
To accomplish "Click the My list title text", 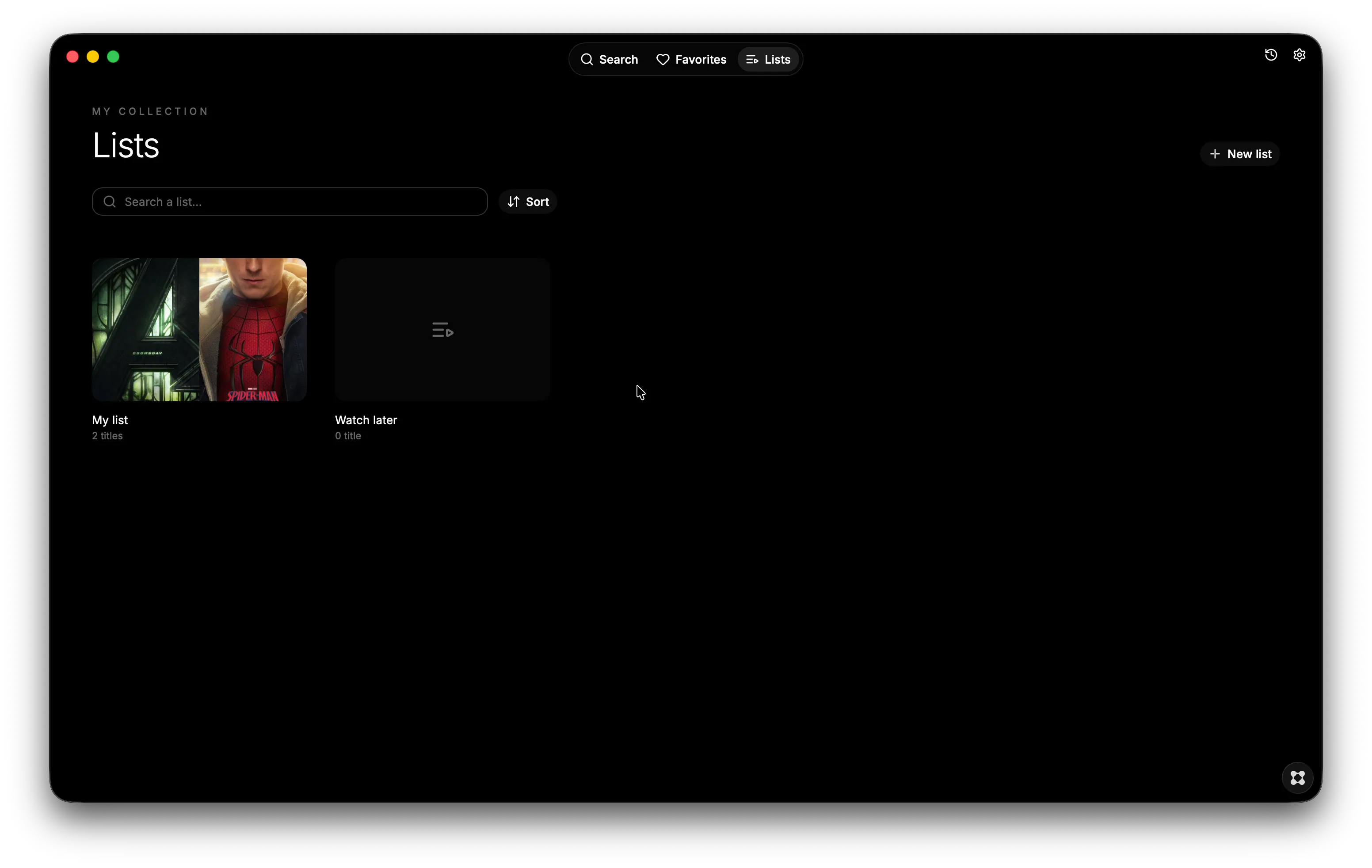I will tap(110, 420).
